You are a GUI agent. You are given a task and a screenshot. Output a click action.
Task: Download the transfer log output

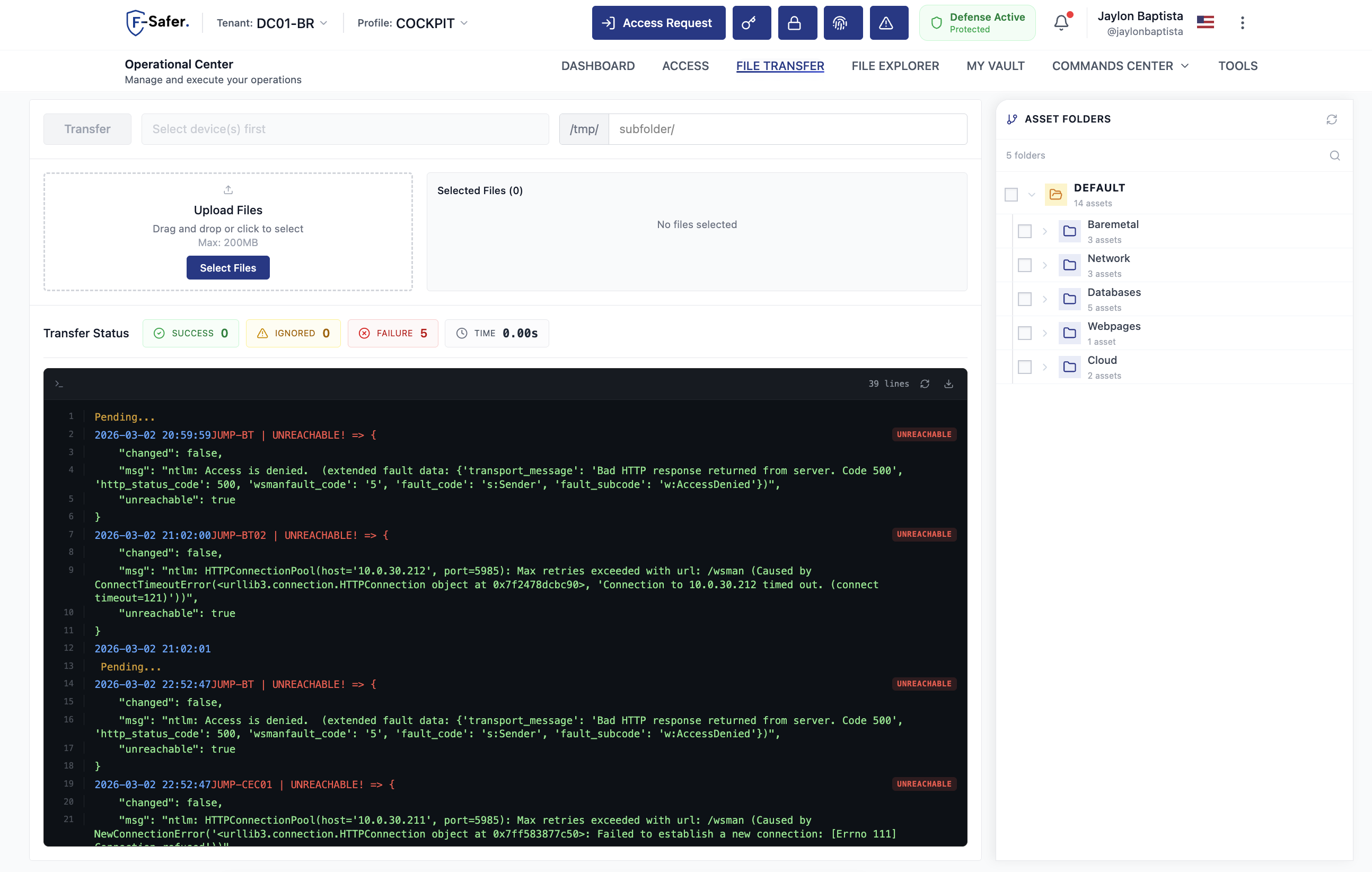point(948,383)
